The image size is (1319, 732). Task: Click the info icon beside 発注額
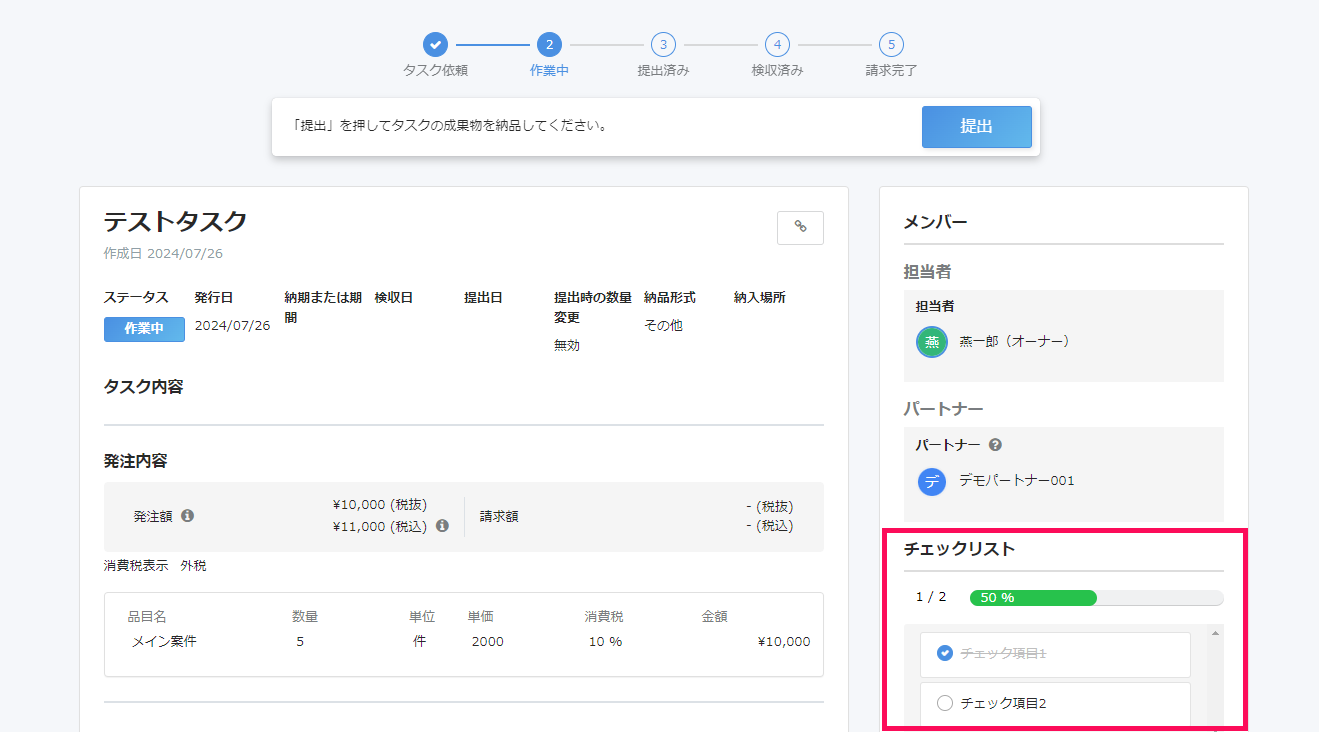click(x=187, y=516)
